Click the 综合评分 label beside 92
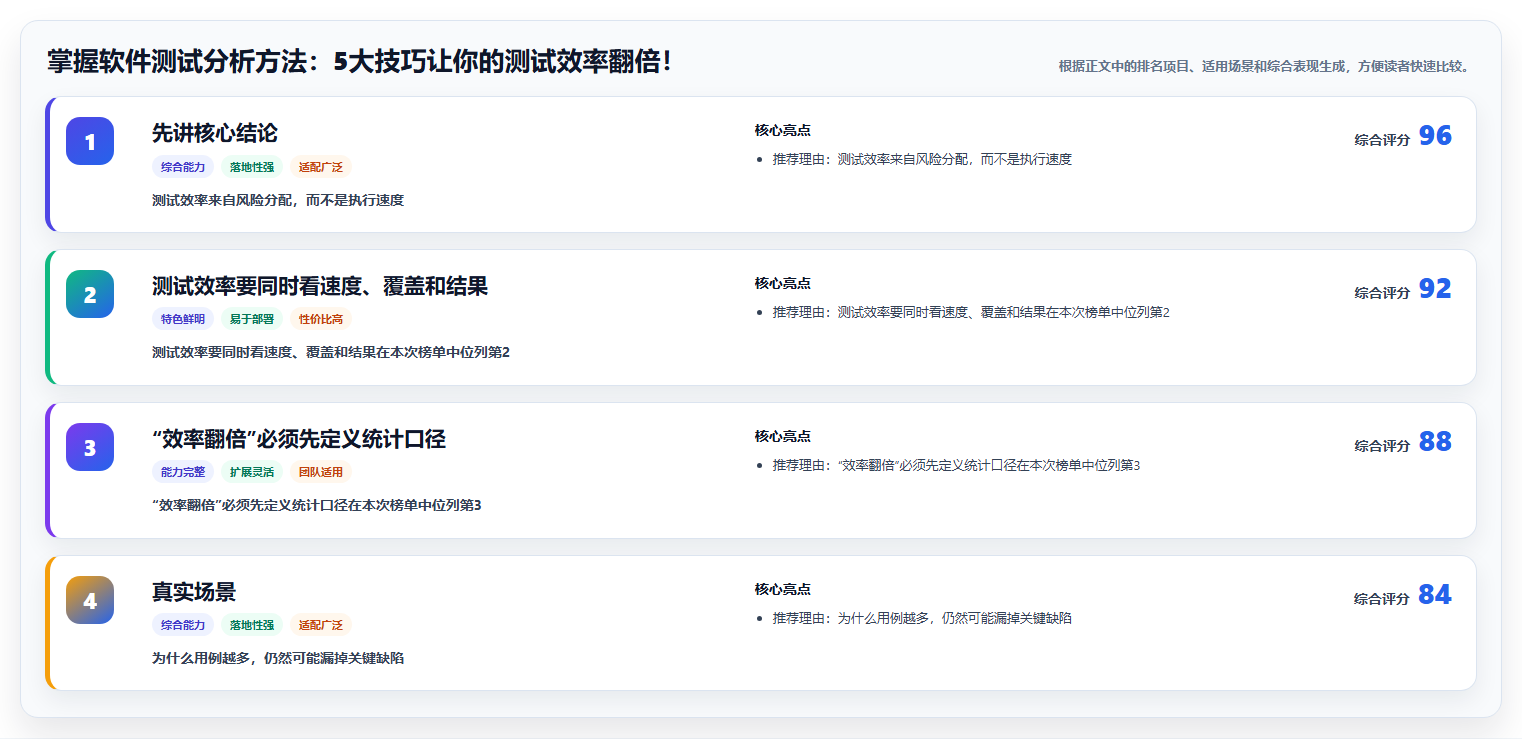Image resolution: width=1522 pixels, height=739 pixels. 1382,293
